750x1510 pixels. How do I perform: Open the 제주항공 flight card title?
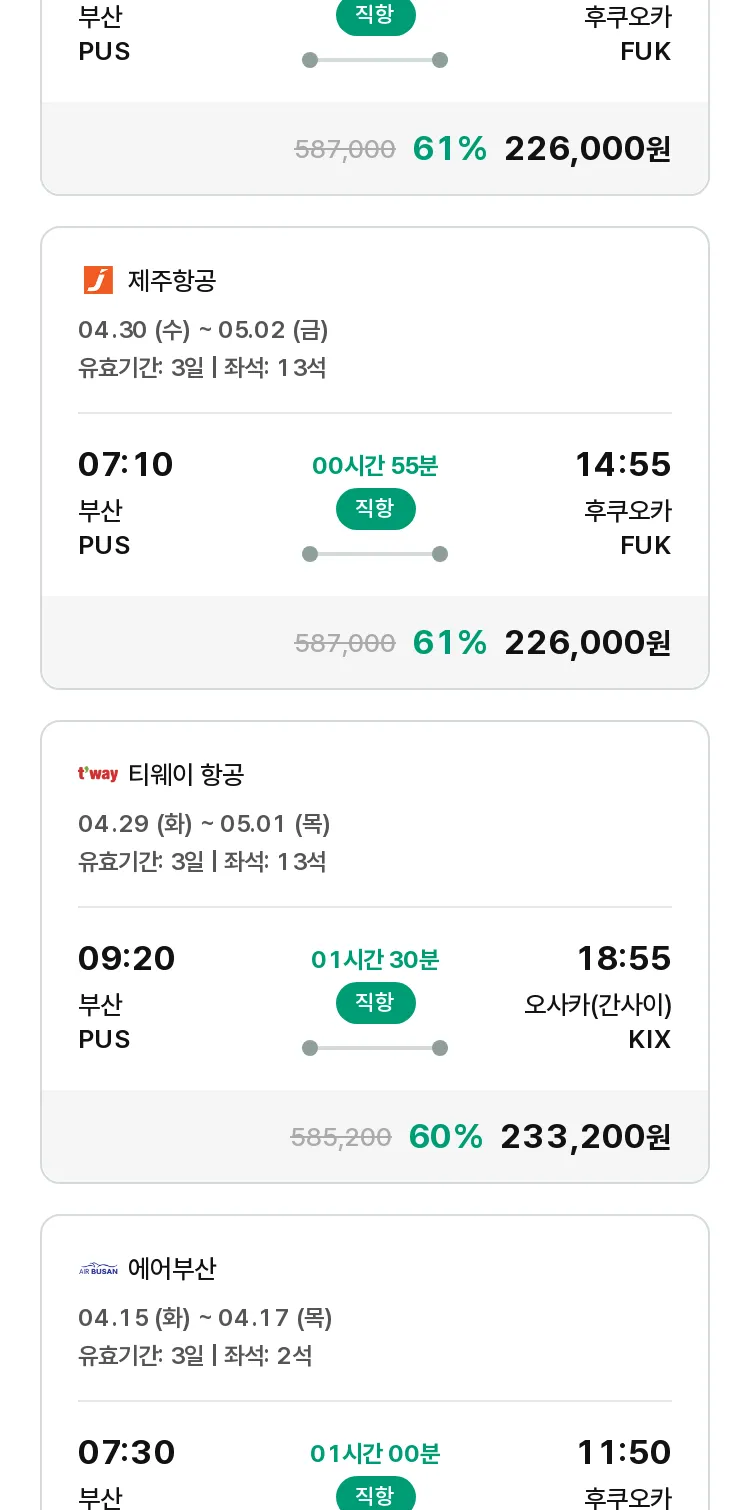pos(172,280)
